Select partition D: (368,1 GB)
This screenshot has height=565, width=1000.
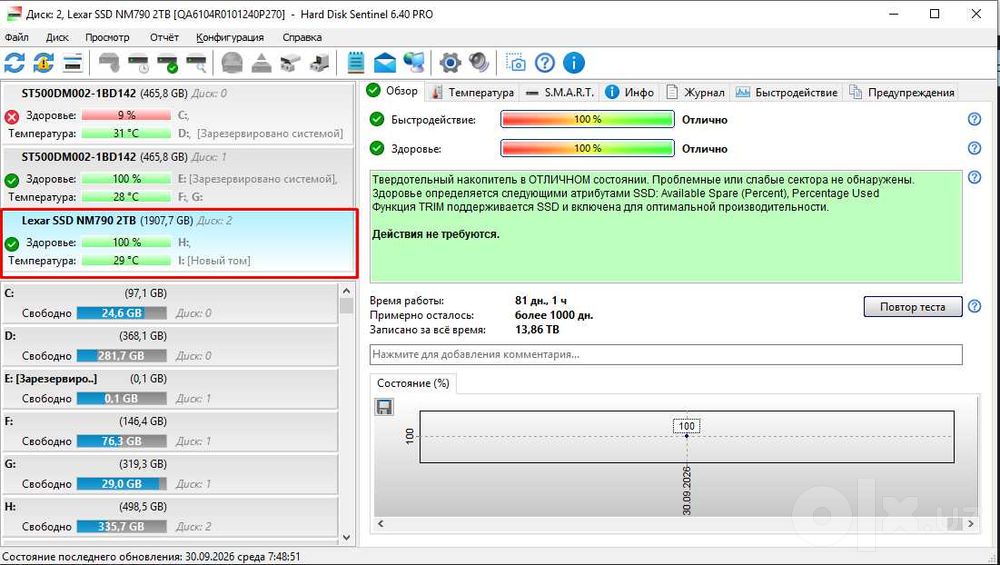pos(170,346)
